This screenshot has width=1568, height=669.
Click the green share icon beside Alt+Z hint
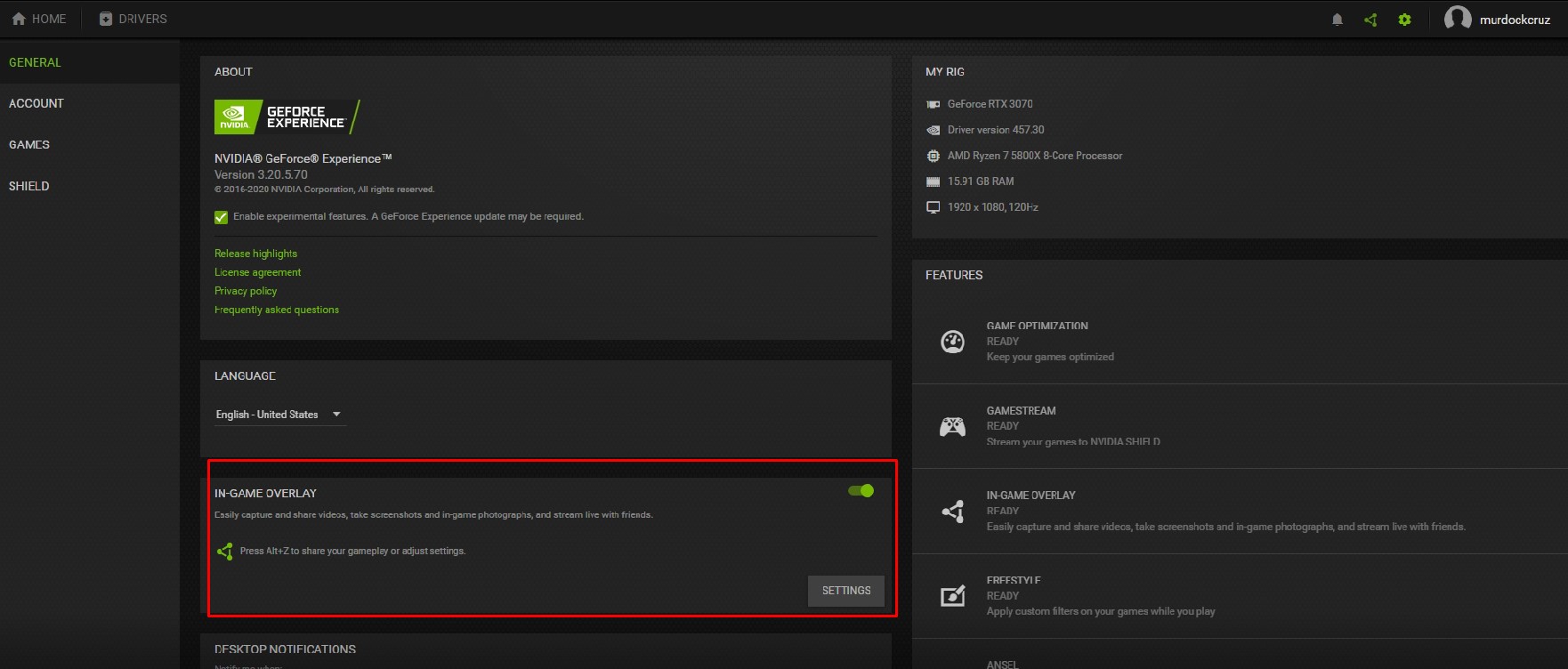224,552
